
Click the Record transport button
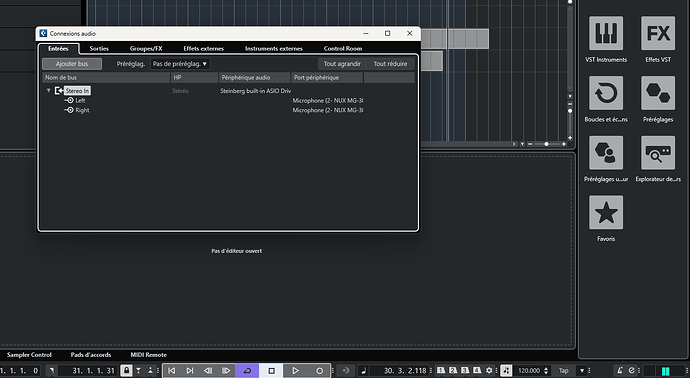319,371
